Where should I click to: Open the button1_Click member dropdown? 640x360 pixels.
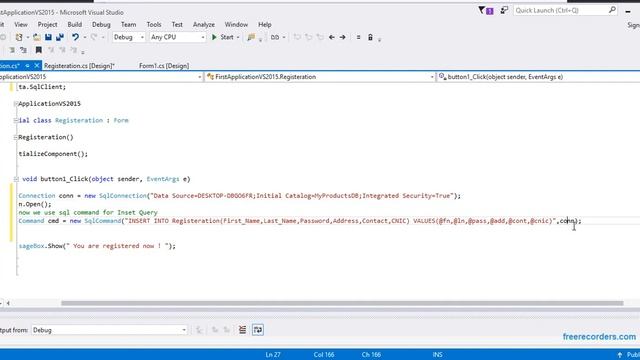(538, 77)
